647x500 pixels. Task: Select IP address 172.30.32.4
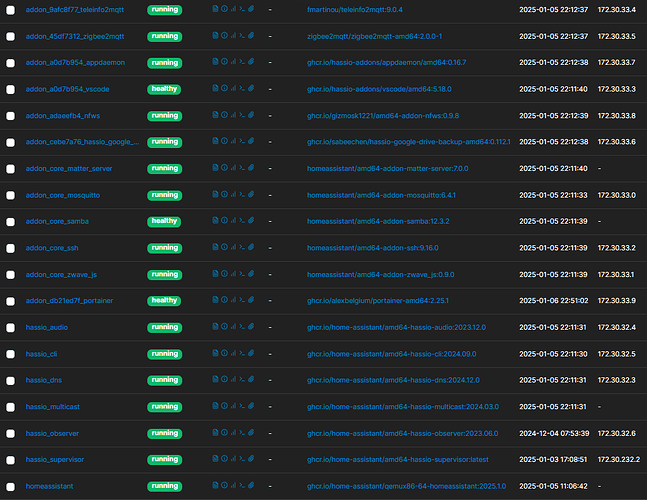pos(616,327)
